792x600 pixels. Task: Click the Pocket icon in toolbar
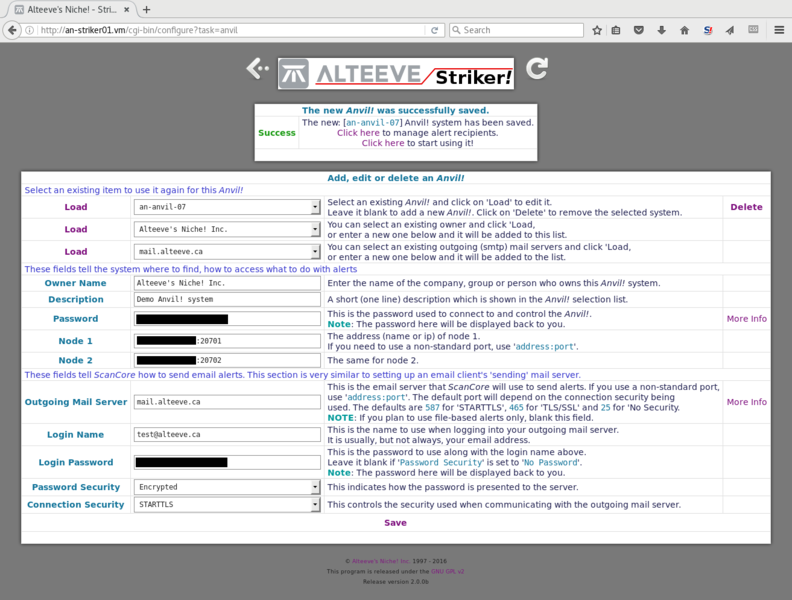point(639,30)
